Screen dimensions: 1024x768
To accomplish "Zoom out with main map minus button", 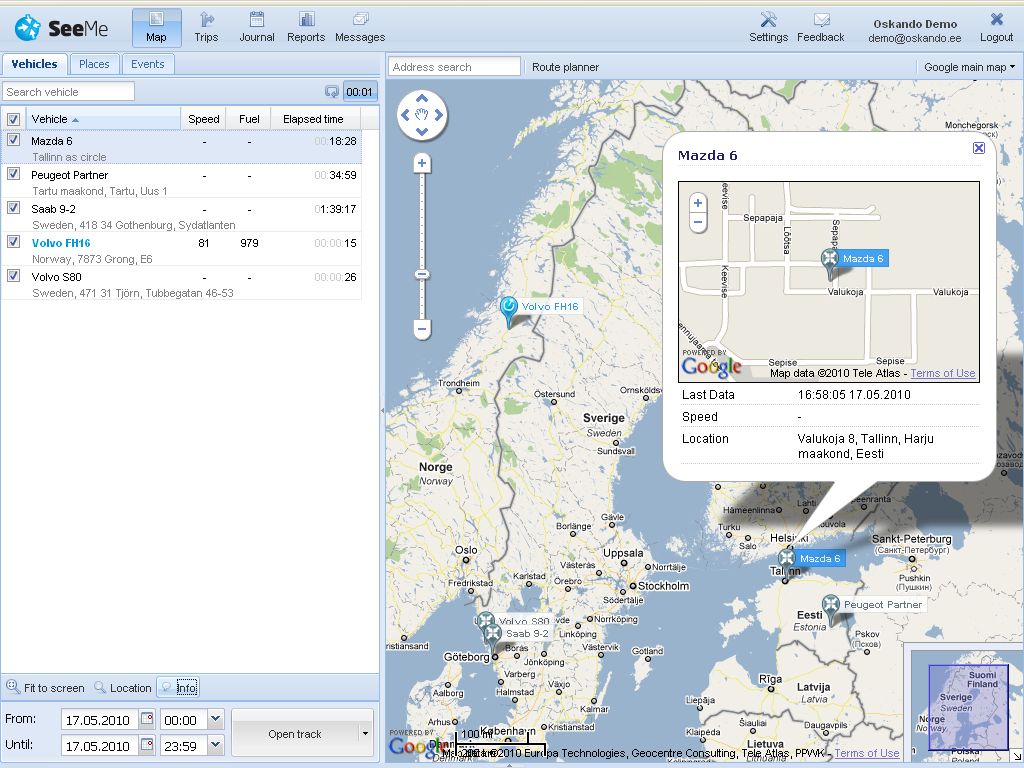I will click(422, 330).
